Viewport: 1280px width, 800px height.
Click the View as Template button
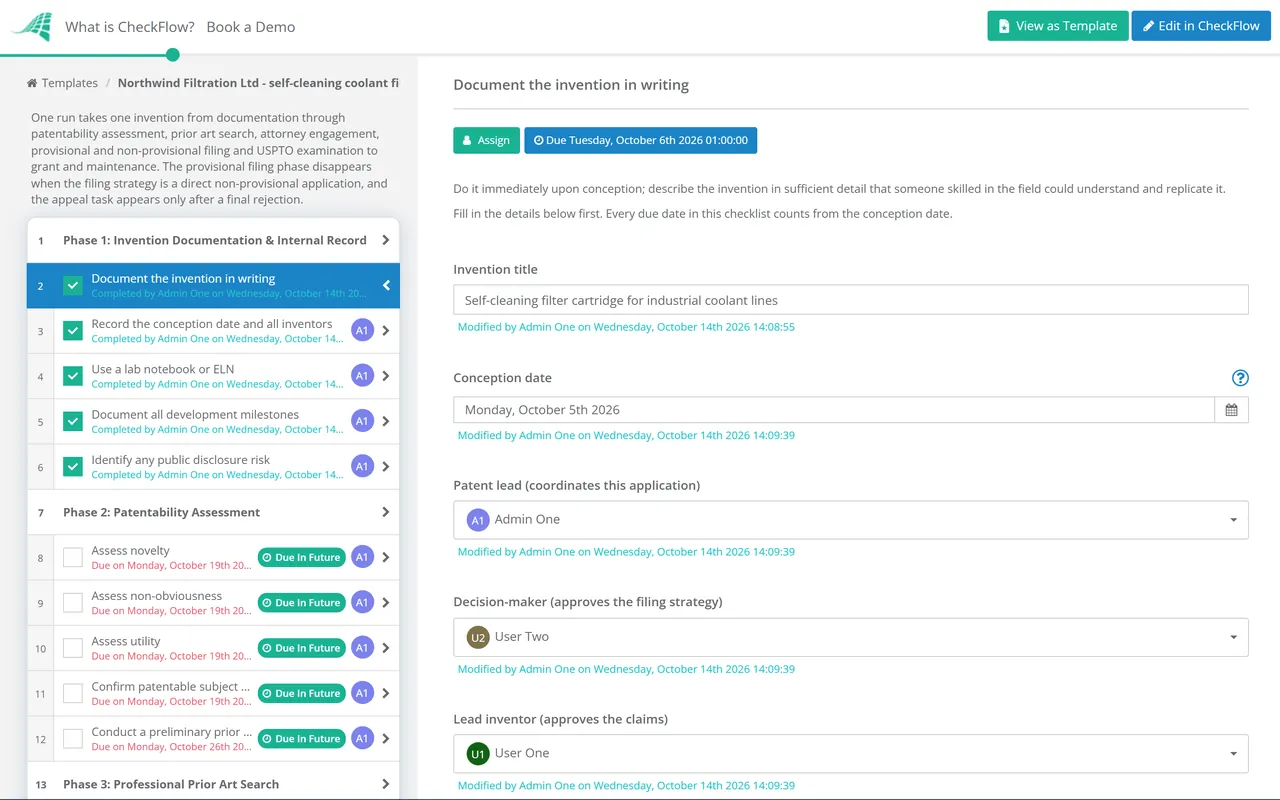click(x=1058, y=26)
